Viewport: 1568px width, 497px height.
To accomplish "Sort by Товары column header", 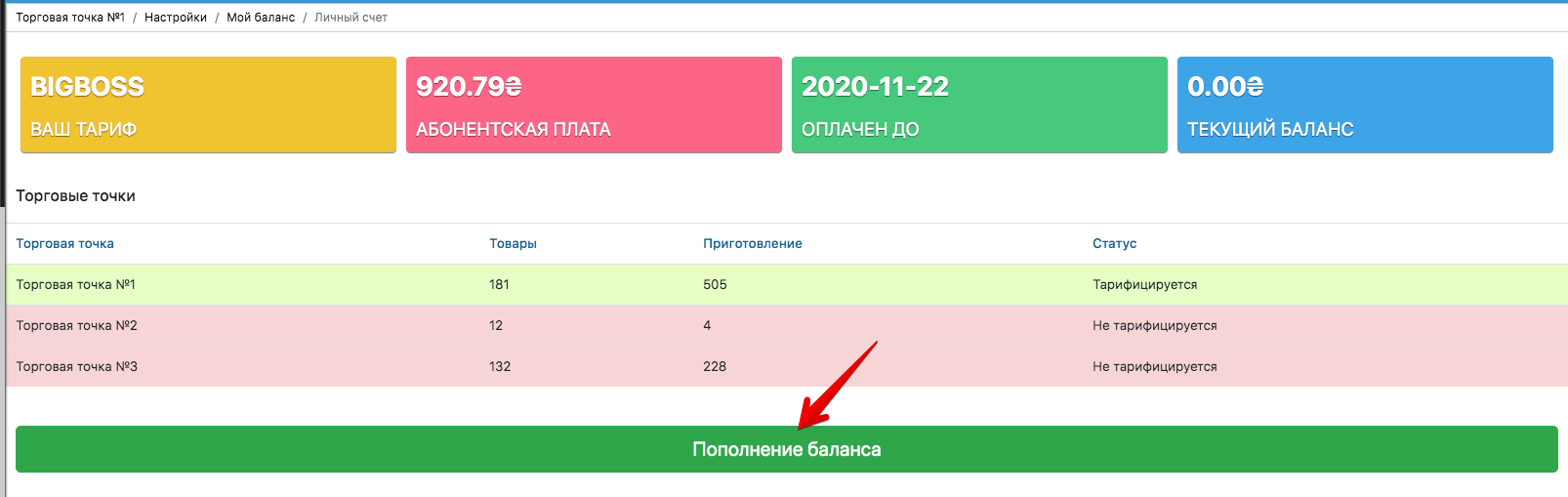I will 513,243.
